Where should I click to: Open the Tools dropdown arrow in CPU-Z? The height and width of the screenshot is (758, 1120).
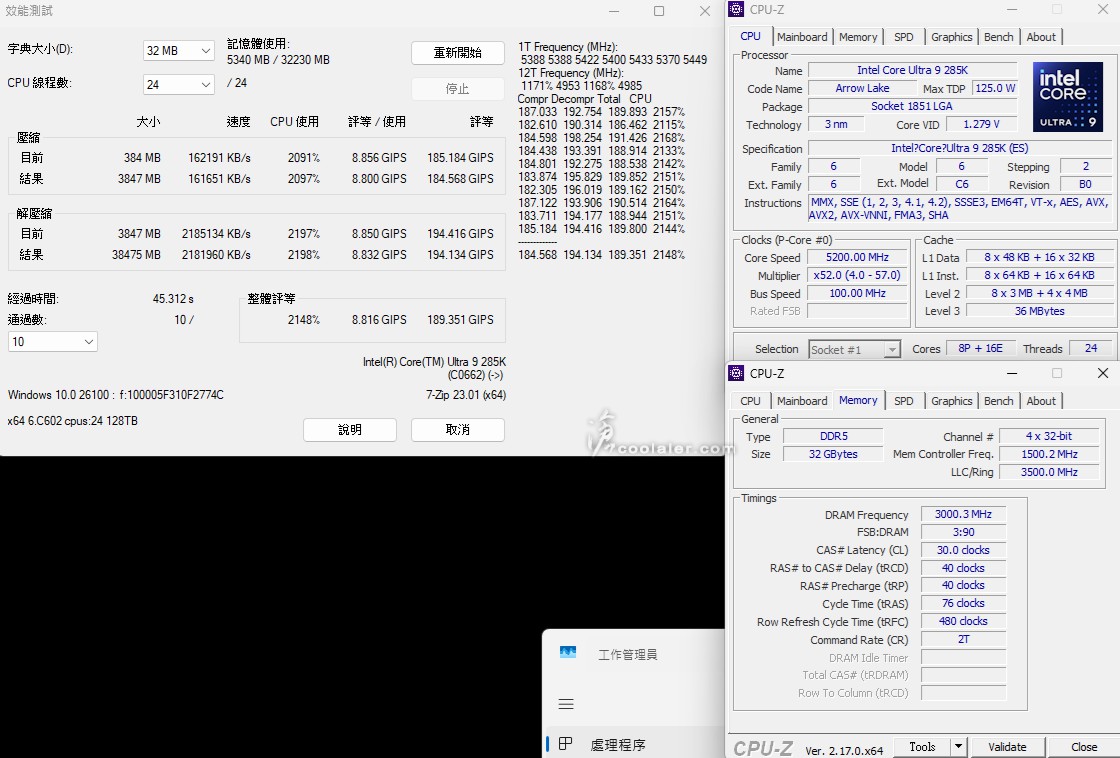[958, 747]
